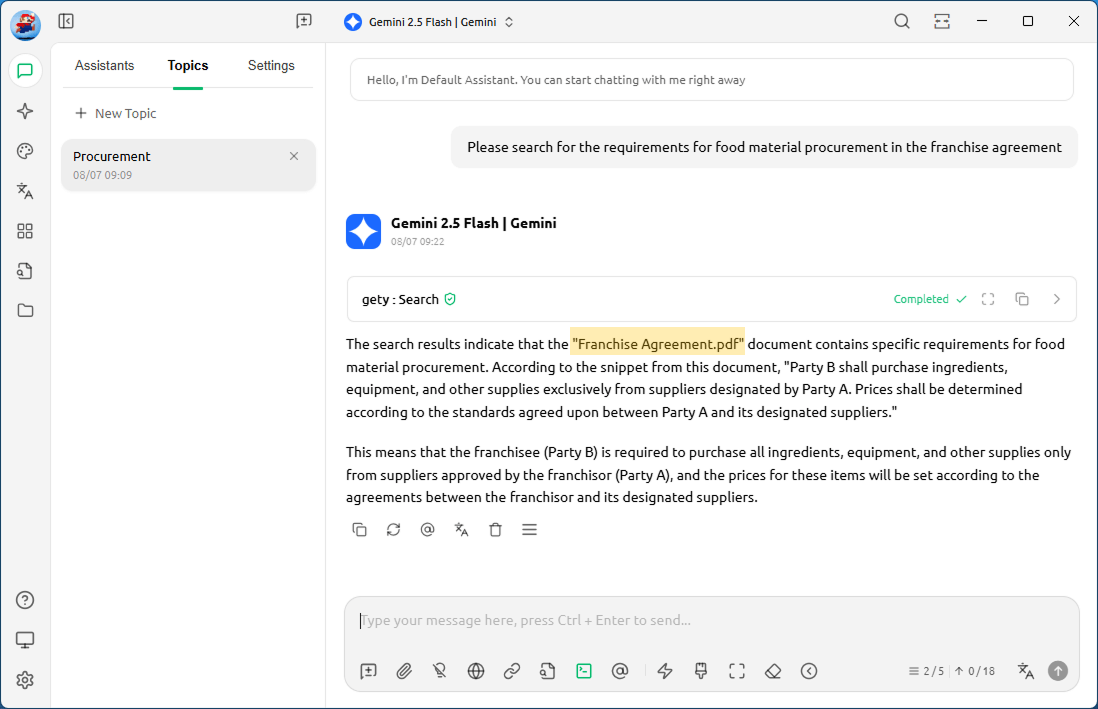Click the green shield icon beside gety : Search
This screenshot has width=1098, height=709.
[450, 299]
